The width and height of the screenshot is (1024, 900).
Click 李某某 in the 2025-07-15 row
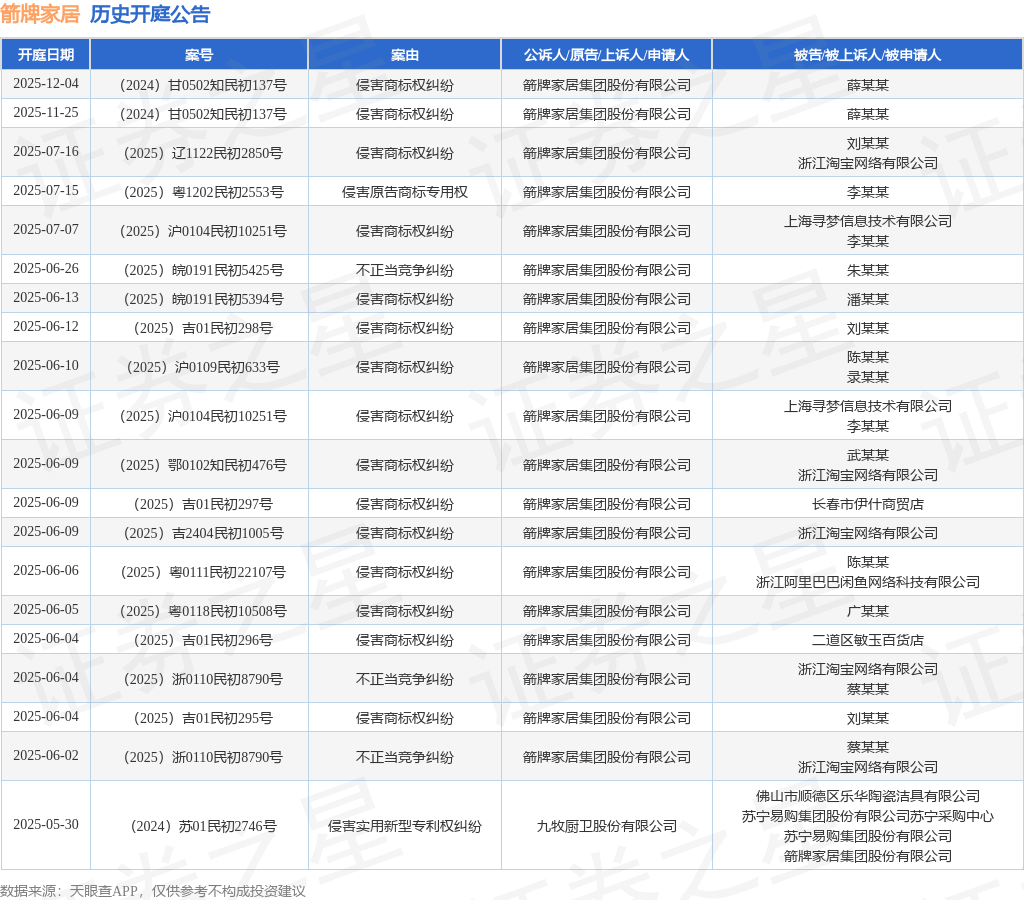pyautogui.click(x=867, y=193)
